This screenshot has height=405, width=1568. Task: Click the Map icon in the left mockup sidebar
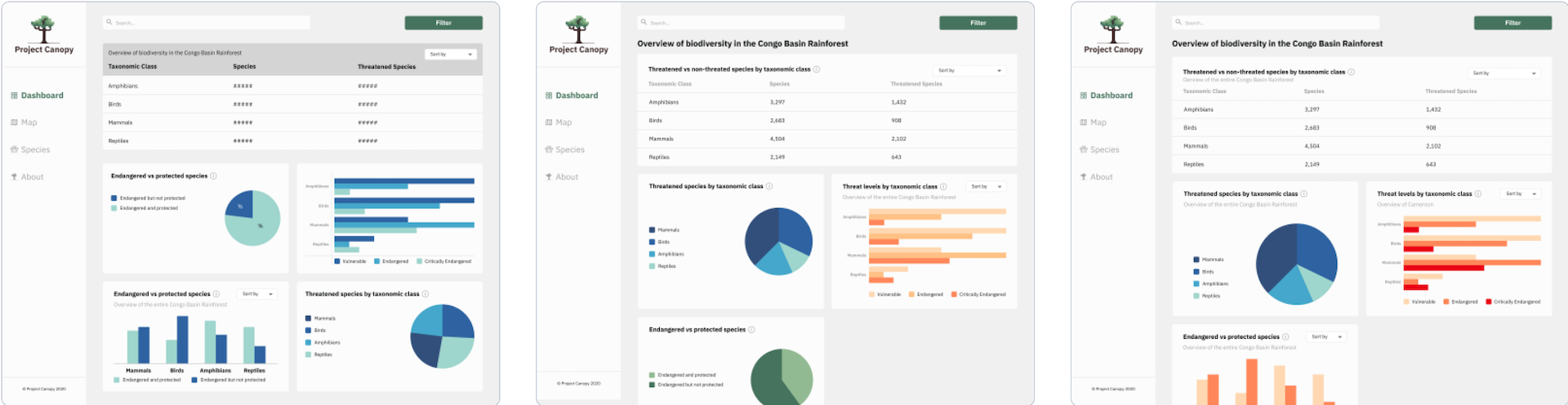click(x=14, y=122)
